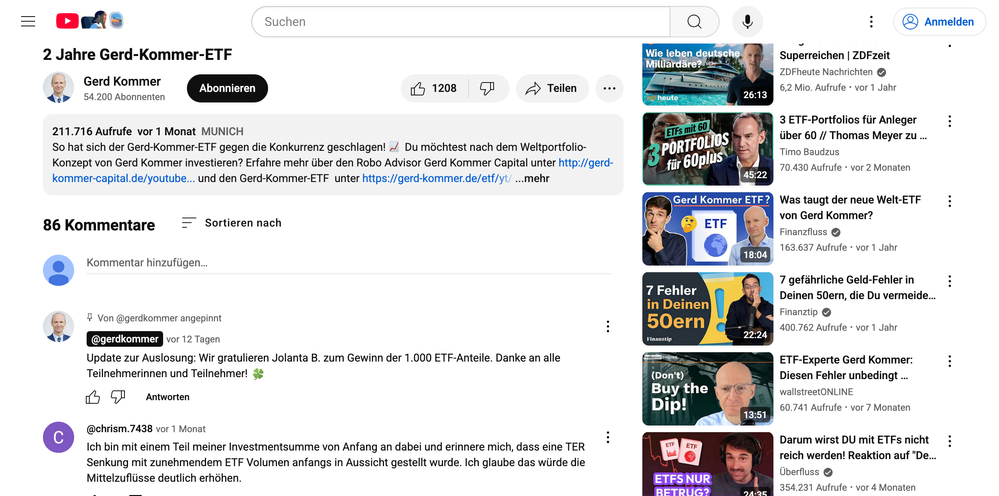Screen dimensions: 999x496
Task: Click the search magnifier button
Action: [694, 22]
